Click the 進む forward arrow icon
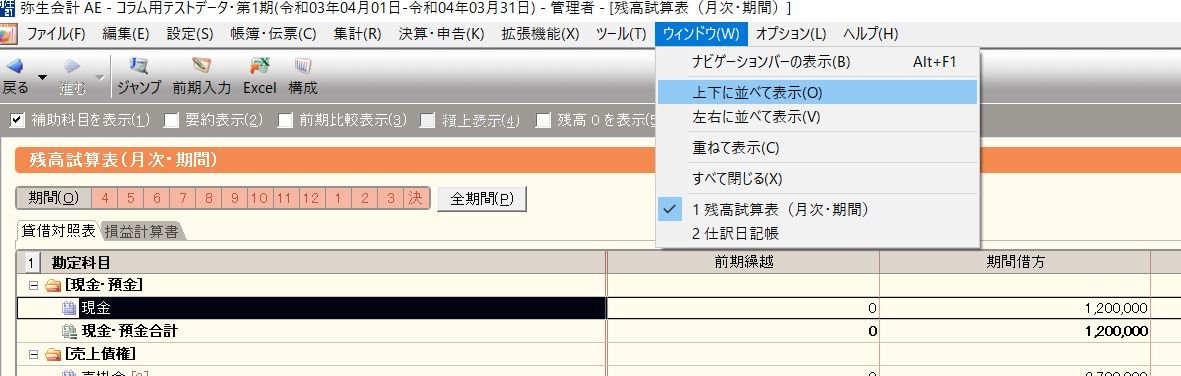1181x376 pixels. click(72, 66)
